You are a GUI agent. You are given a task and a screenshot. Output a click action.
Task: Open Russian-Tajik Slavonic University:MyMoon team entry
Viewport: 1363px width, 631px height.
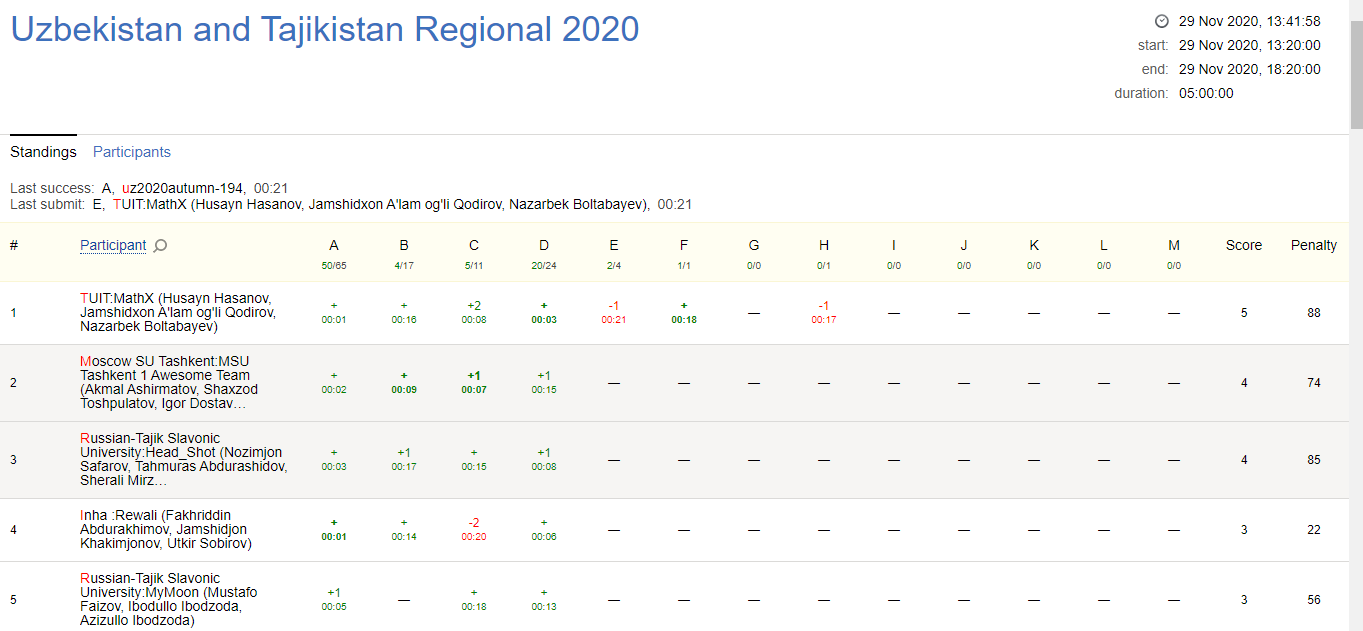[x=168, y=599]
